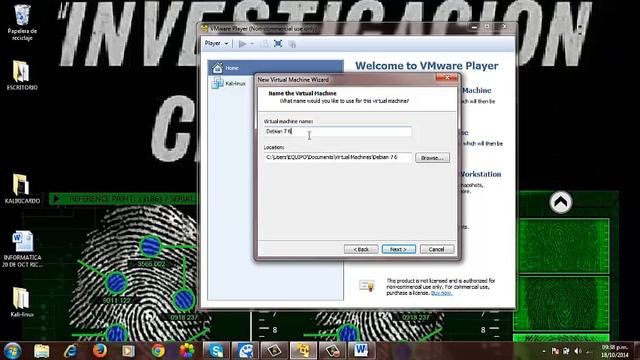640x360 pixels.
Task: Click inside the Location path field
Action: [338, 157]
